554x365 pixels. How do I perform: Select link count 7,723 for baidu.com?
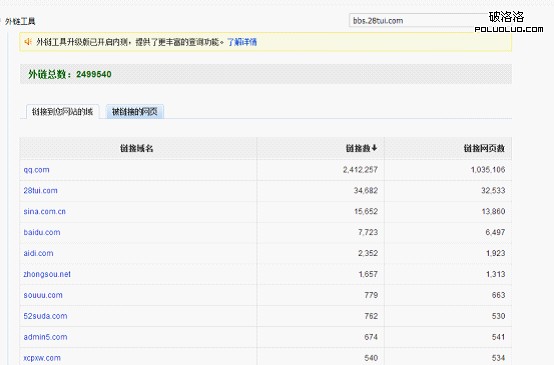pyautogui.click(x=368, y=232)
